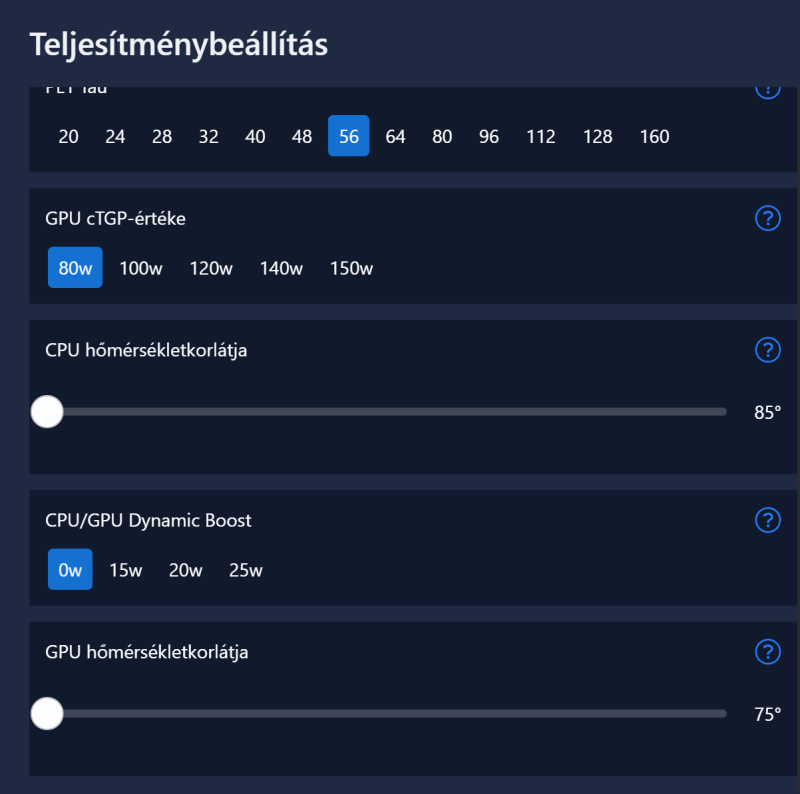Click the CPU temperature limit slider handle
The image size is (800, 794).
coord(47,411)
